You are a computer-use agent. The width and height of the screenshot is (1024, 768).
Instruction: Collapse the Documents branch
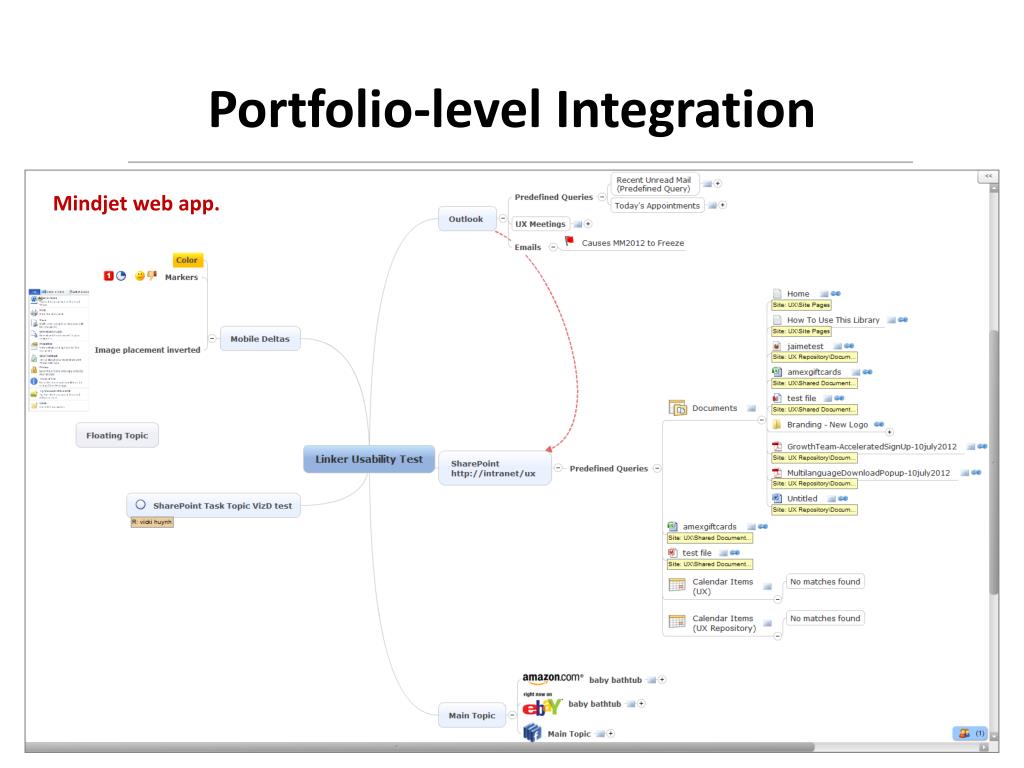pos(761,420)
